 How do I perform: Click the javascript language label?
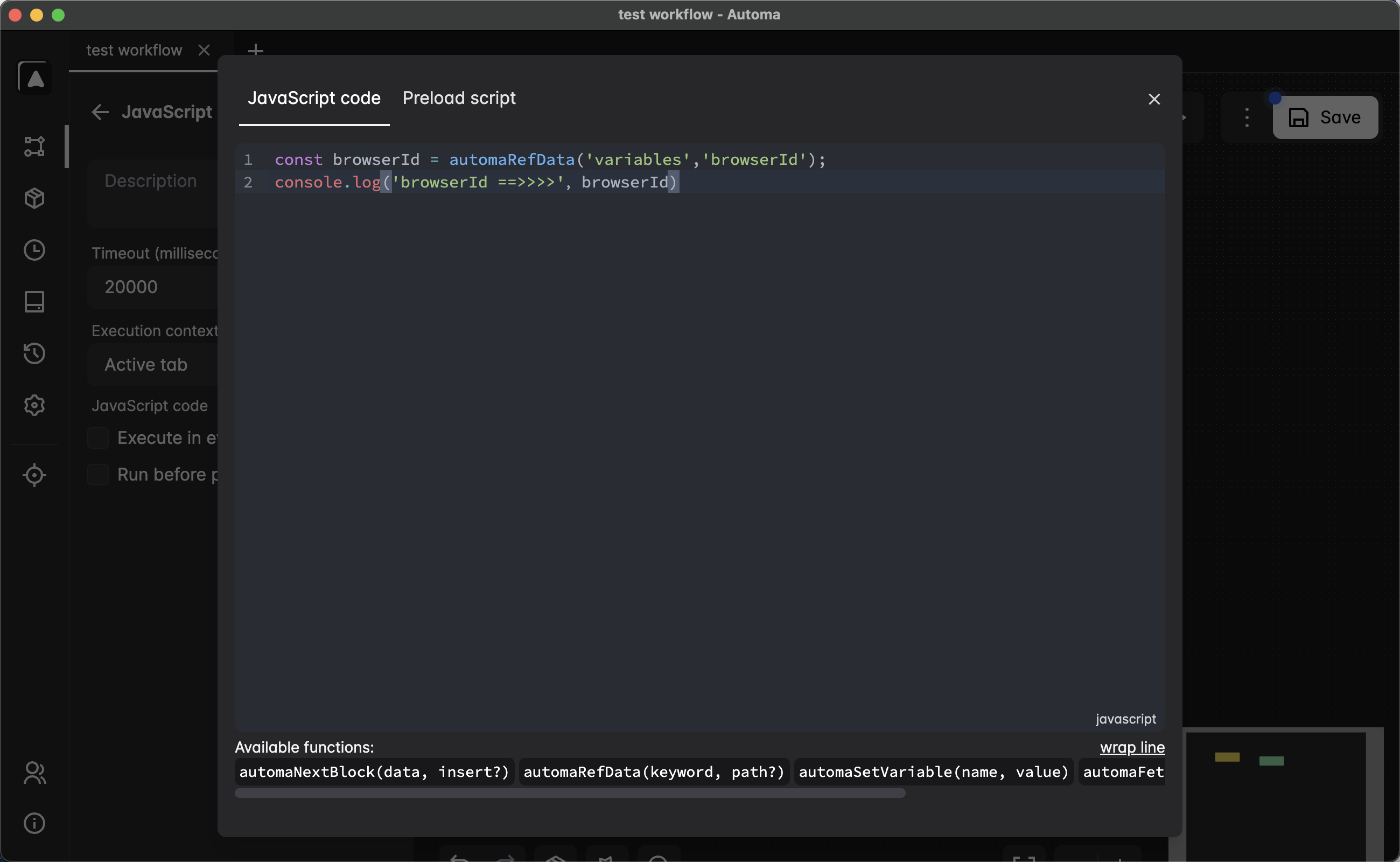(1126, 719)
